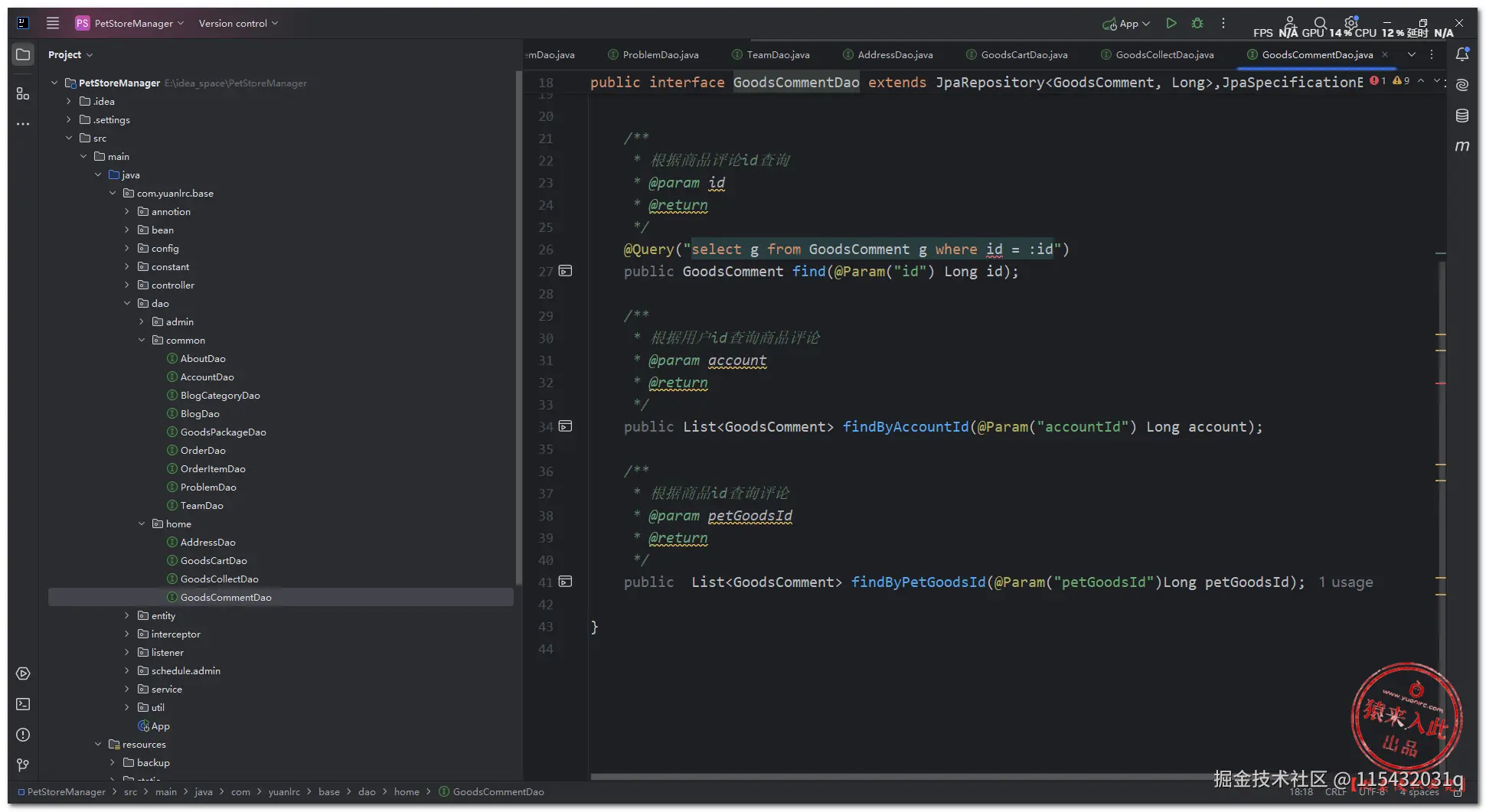Show the hidden editor tabs list
1486x812 pixels.
coord(1412,54)
